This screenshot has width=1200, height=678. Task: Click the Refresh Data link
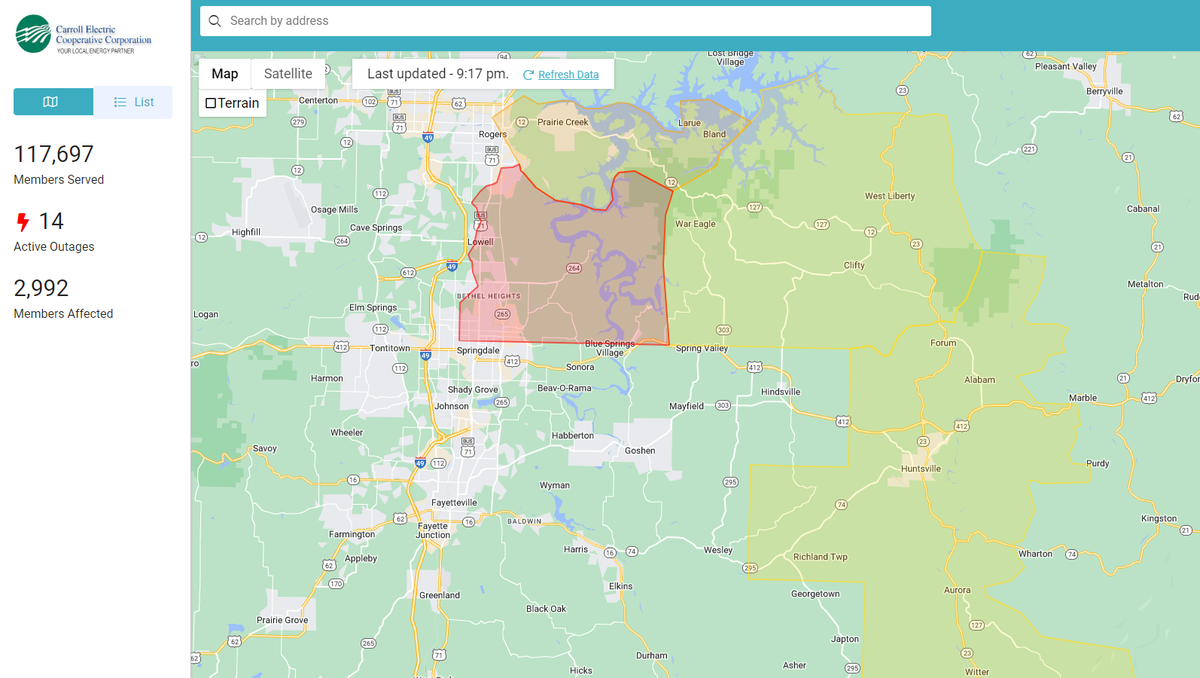click(568, 75)
